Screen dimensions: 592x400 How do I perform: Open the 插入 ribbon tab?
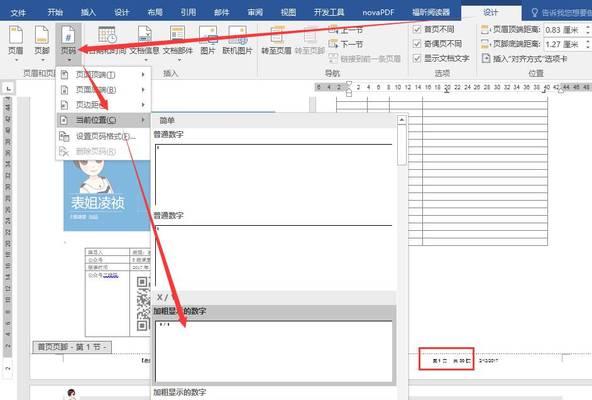click(88, 12)
